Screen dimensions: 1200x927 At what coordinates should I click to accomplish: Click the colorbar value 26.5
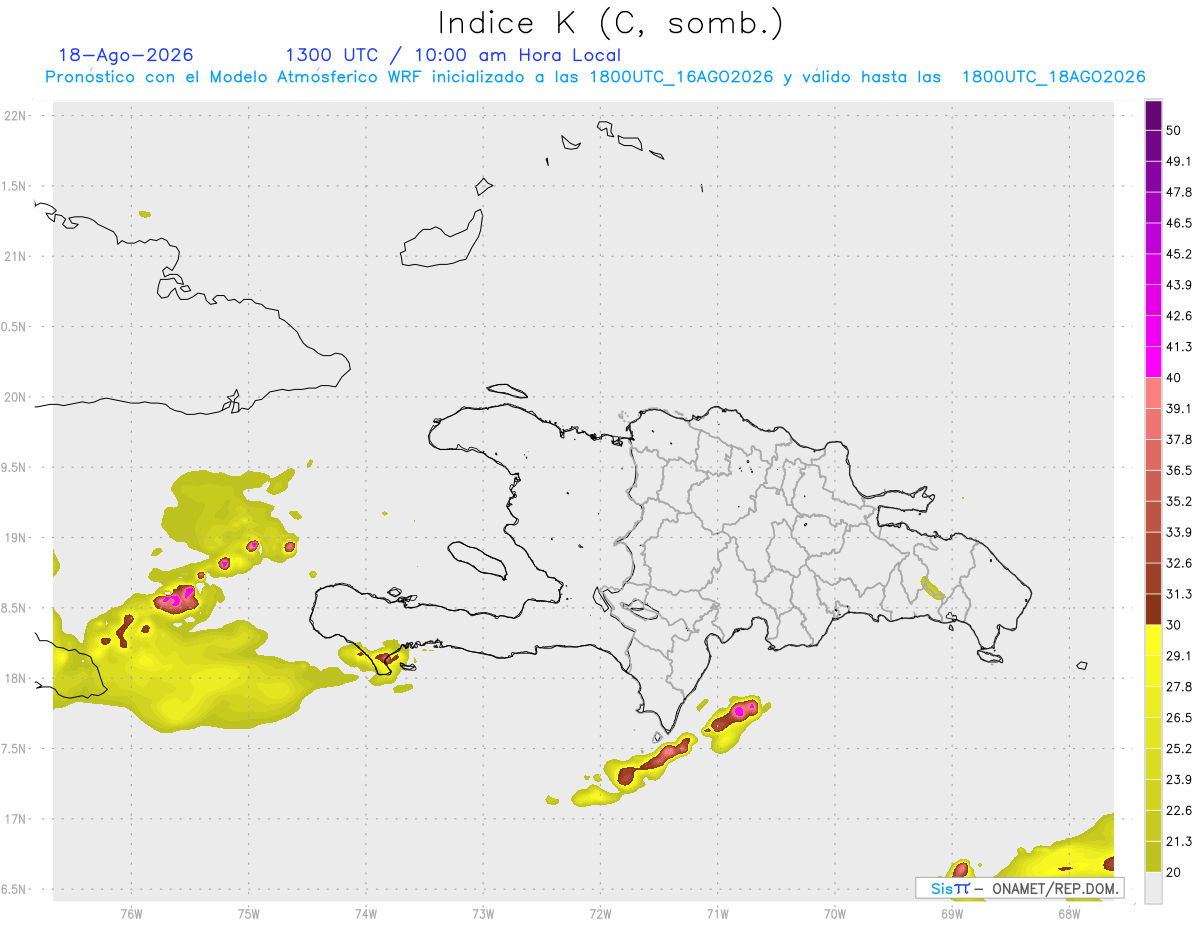coord(1180,718)
